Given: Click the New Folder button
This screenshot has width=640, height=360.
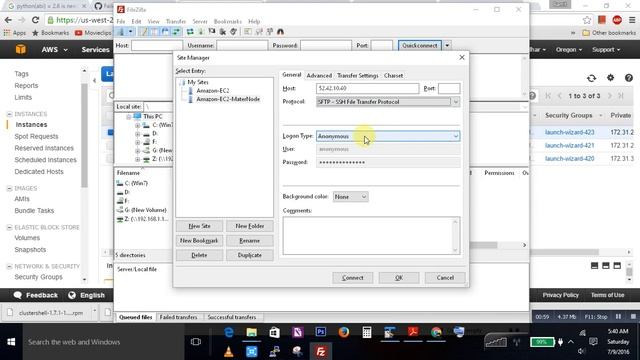Looking at the screenshot, I should (249, 226).
